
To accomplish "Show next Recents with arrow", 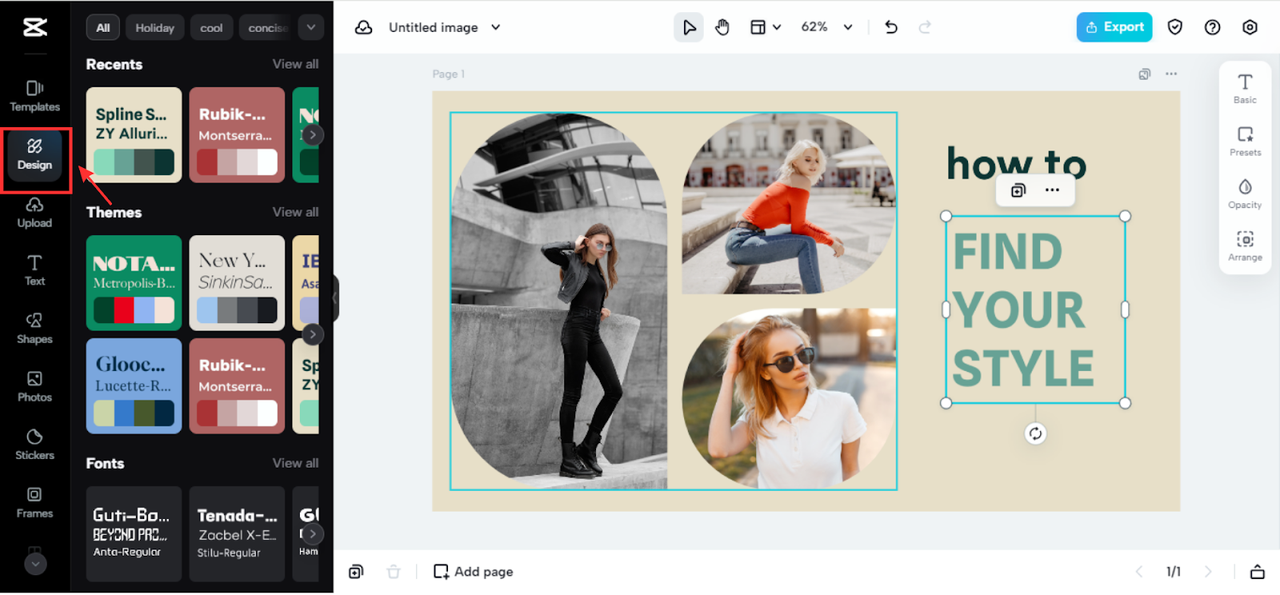I will click(313, 135).
